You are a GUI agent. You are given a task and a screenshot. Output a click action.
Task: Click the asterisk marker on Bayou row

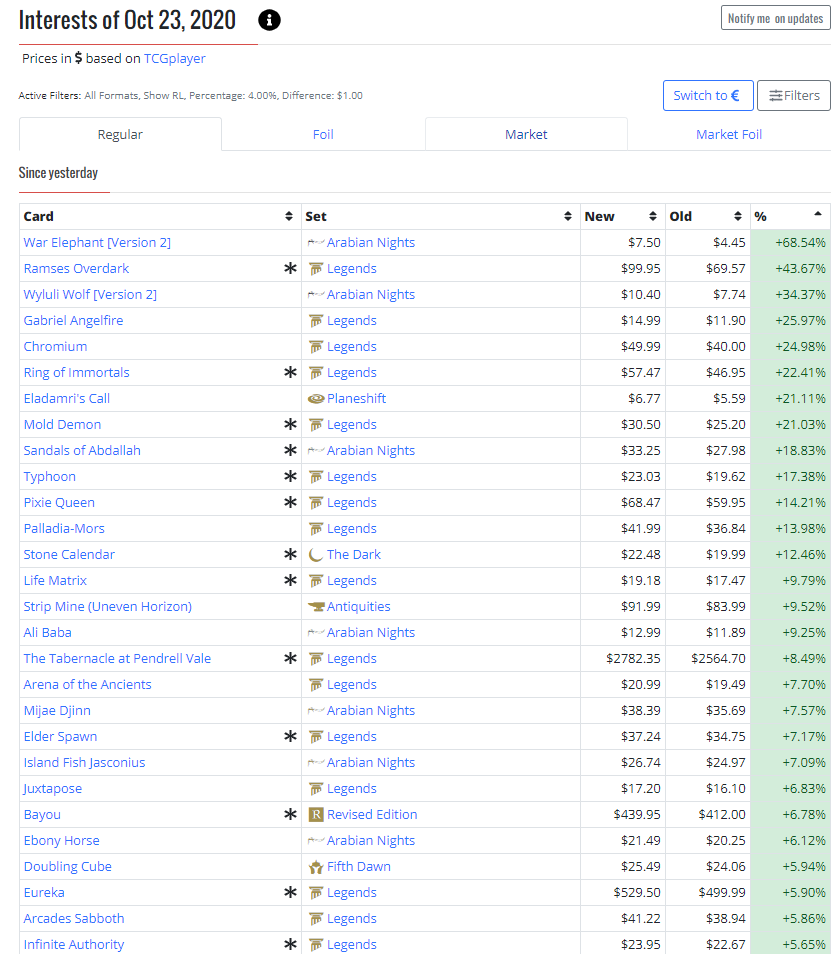(290, 814)
